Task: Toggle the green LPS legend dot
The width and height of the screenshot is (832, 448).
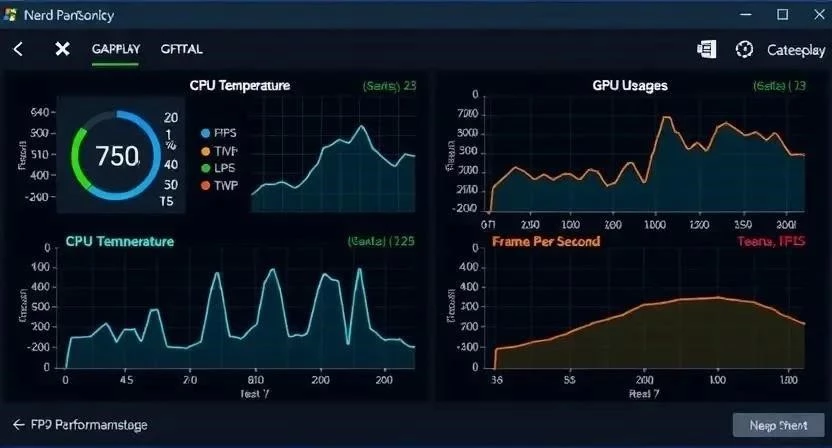Action: (x=205, y=168)
